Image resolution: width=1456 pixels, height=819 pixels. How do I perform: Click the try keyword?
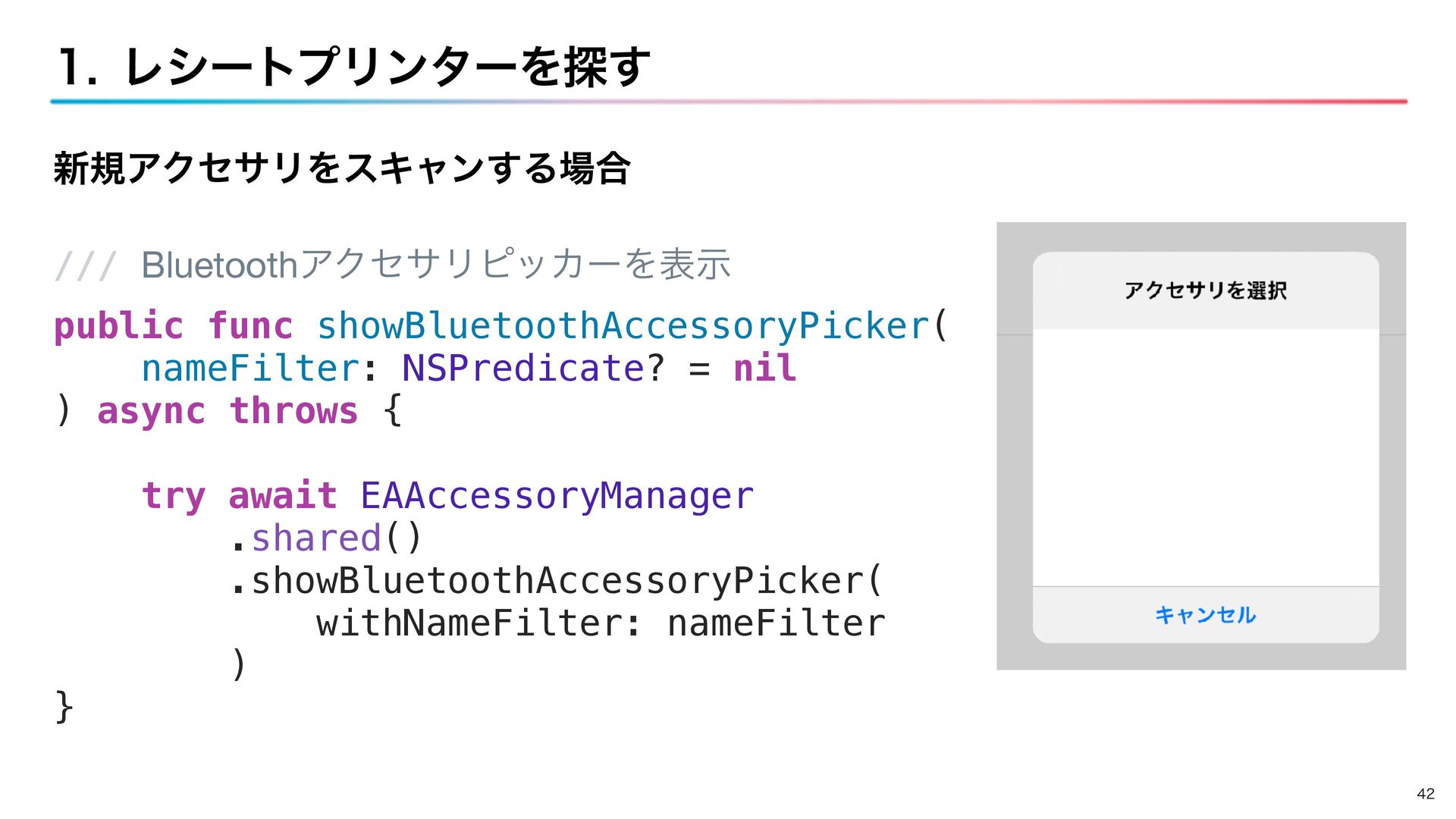pos(174,497)
